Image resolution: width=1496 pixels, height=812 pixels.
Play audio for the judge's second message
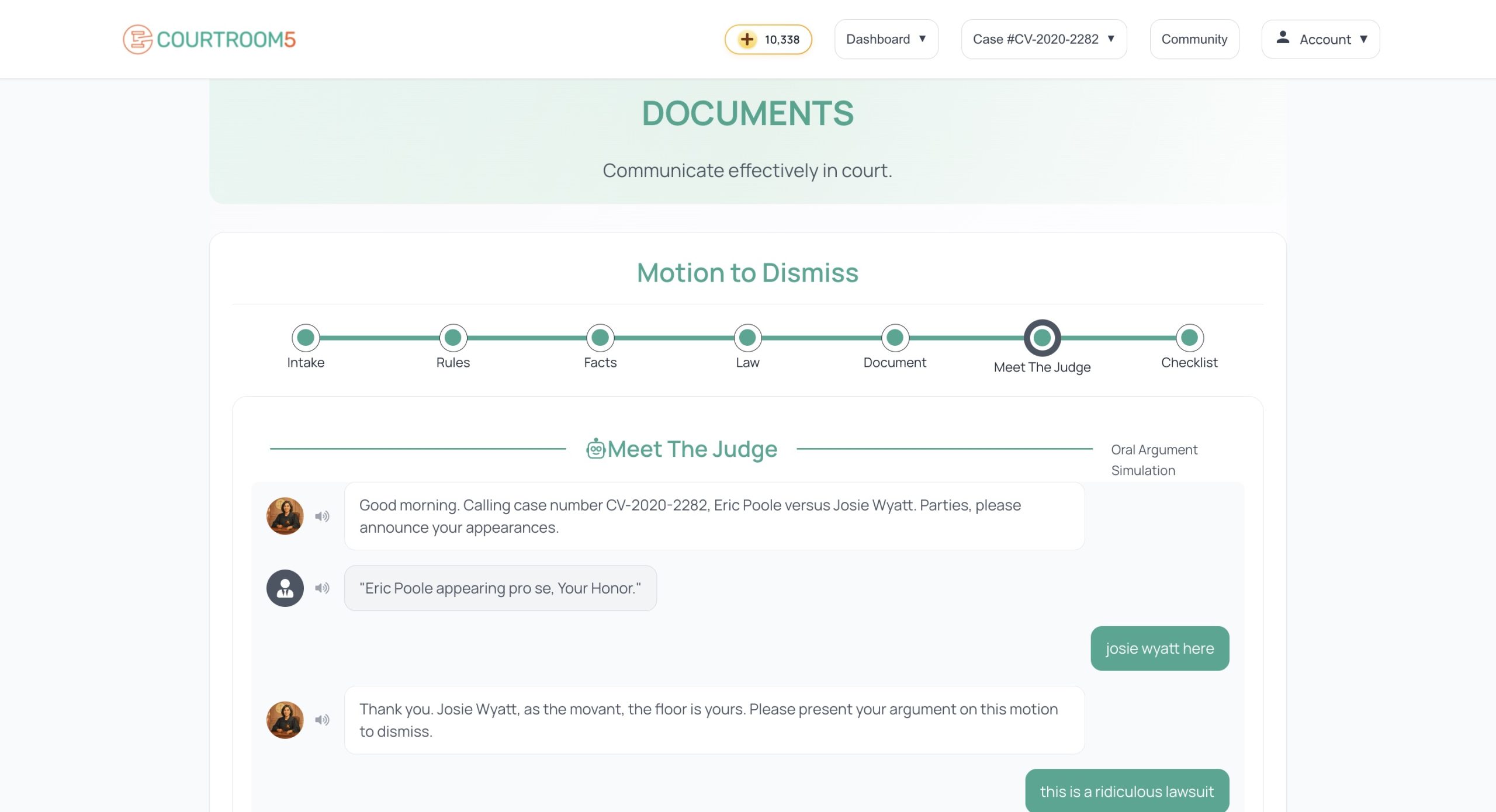(322, 720)
